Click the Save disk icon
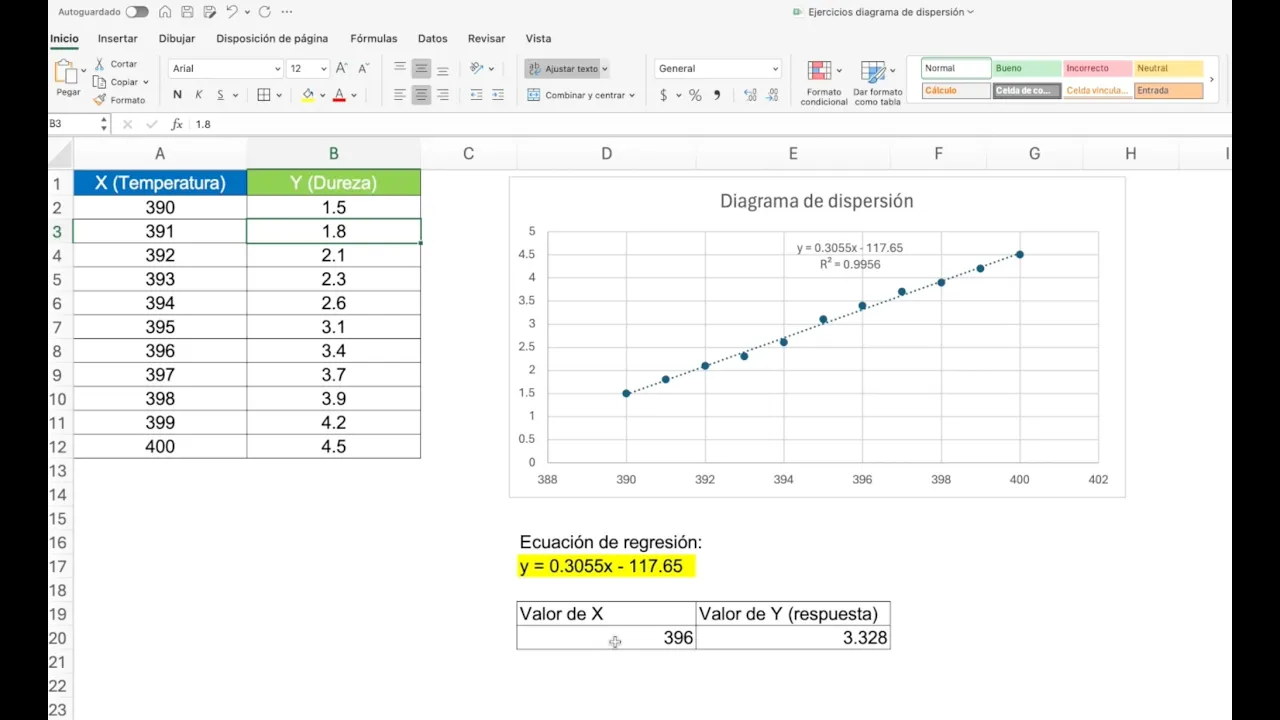This screenshot has width=1280, height=720. (187, 12)
